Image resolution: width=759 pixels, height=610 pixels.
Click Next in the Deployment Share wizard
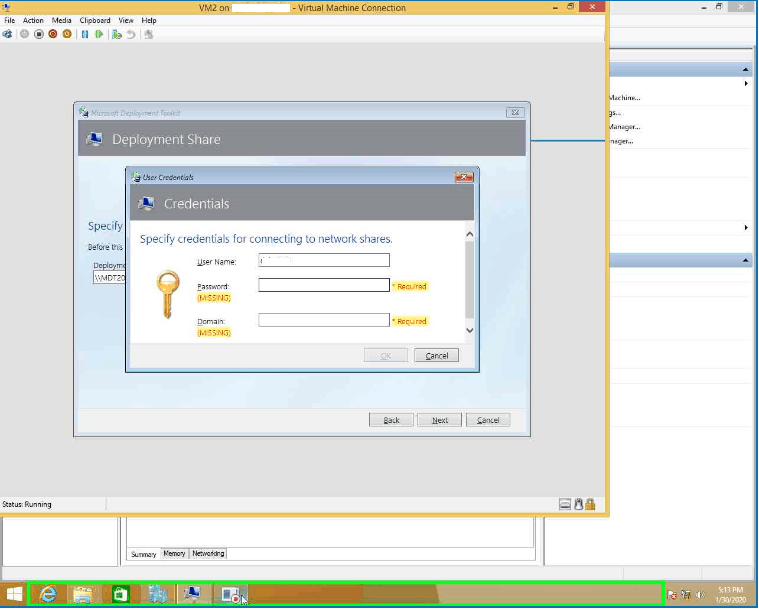[x=440, y=420]
